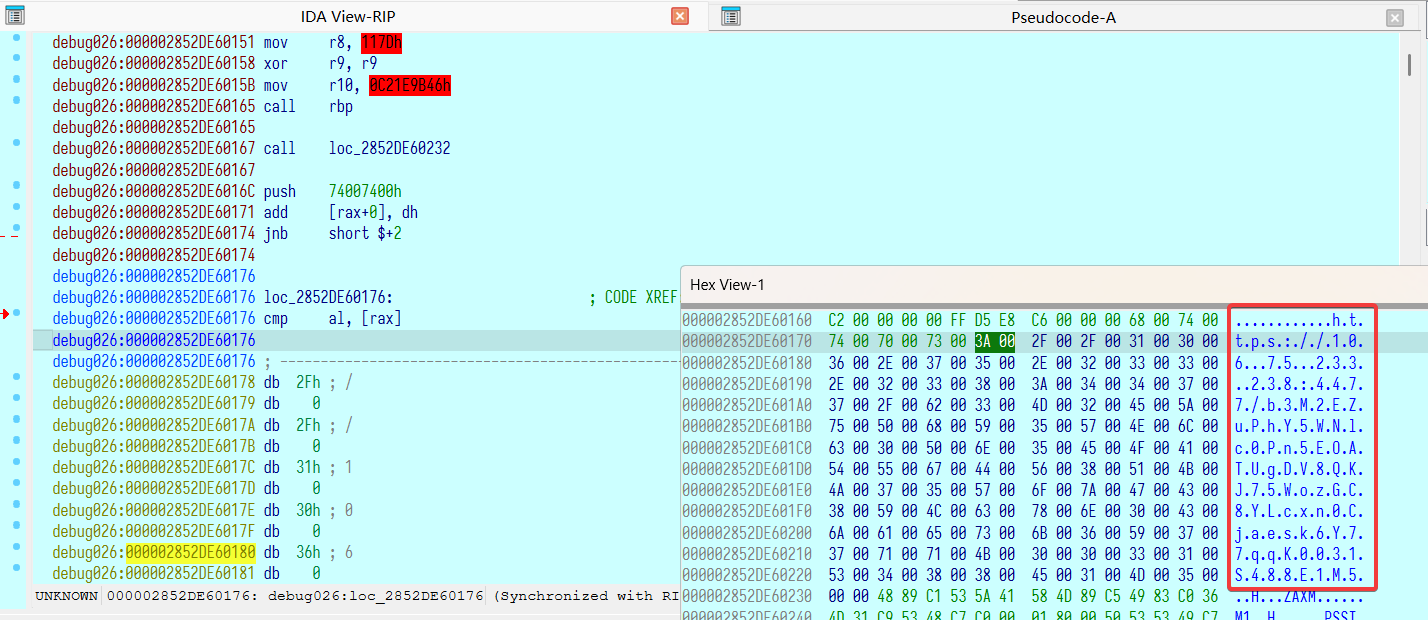Click the red RIP arrow in gutter
The width and height of the screenshot is (1428, 620).
pos(6,315)
